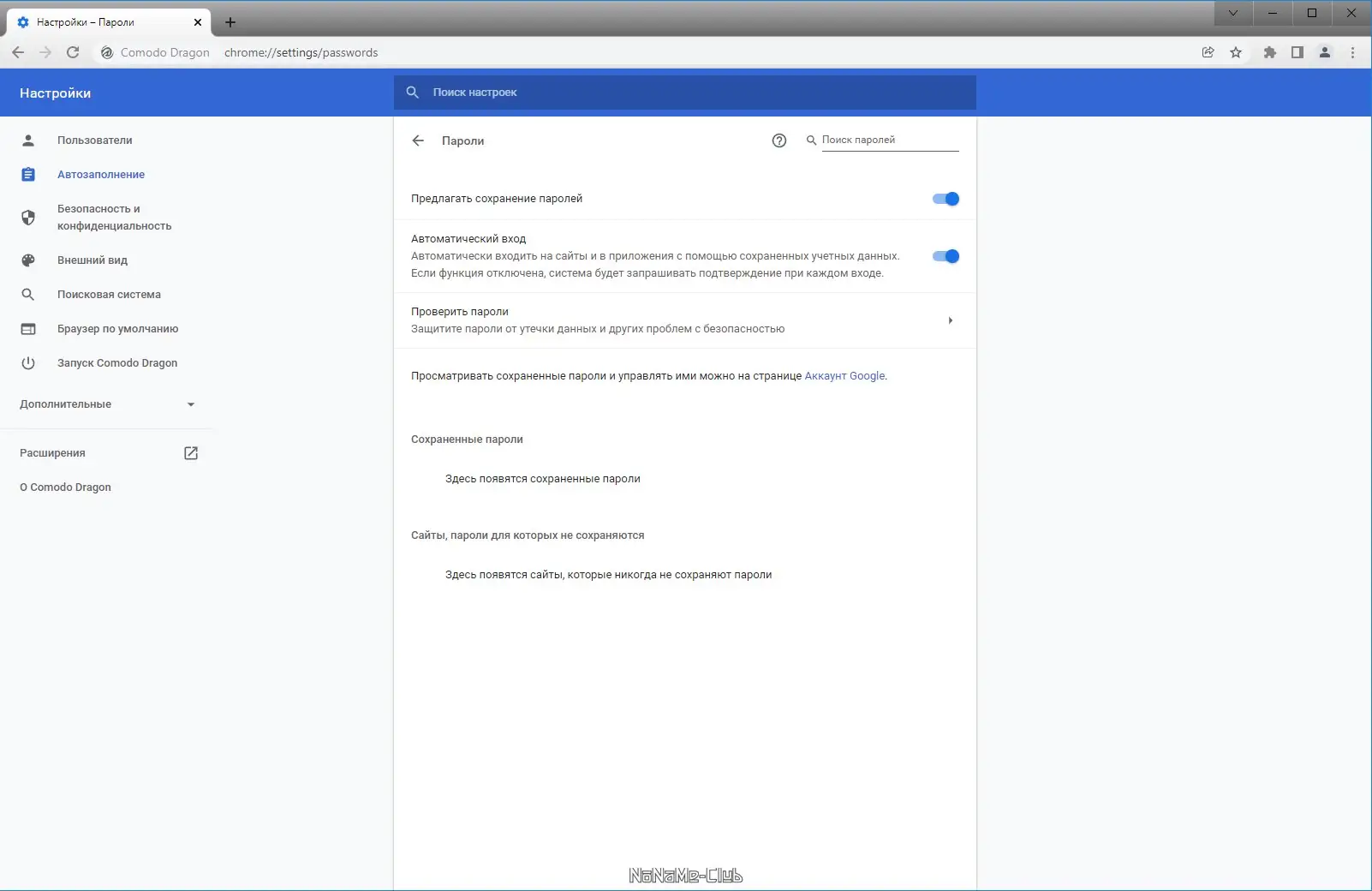Click the Поисковая система magnifier icon

point(28,295)
